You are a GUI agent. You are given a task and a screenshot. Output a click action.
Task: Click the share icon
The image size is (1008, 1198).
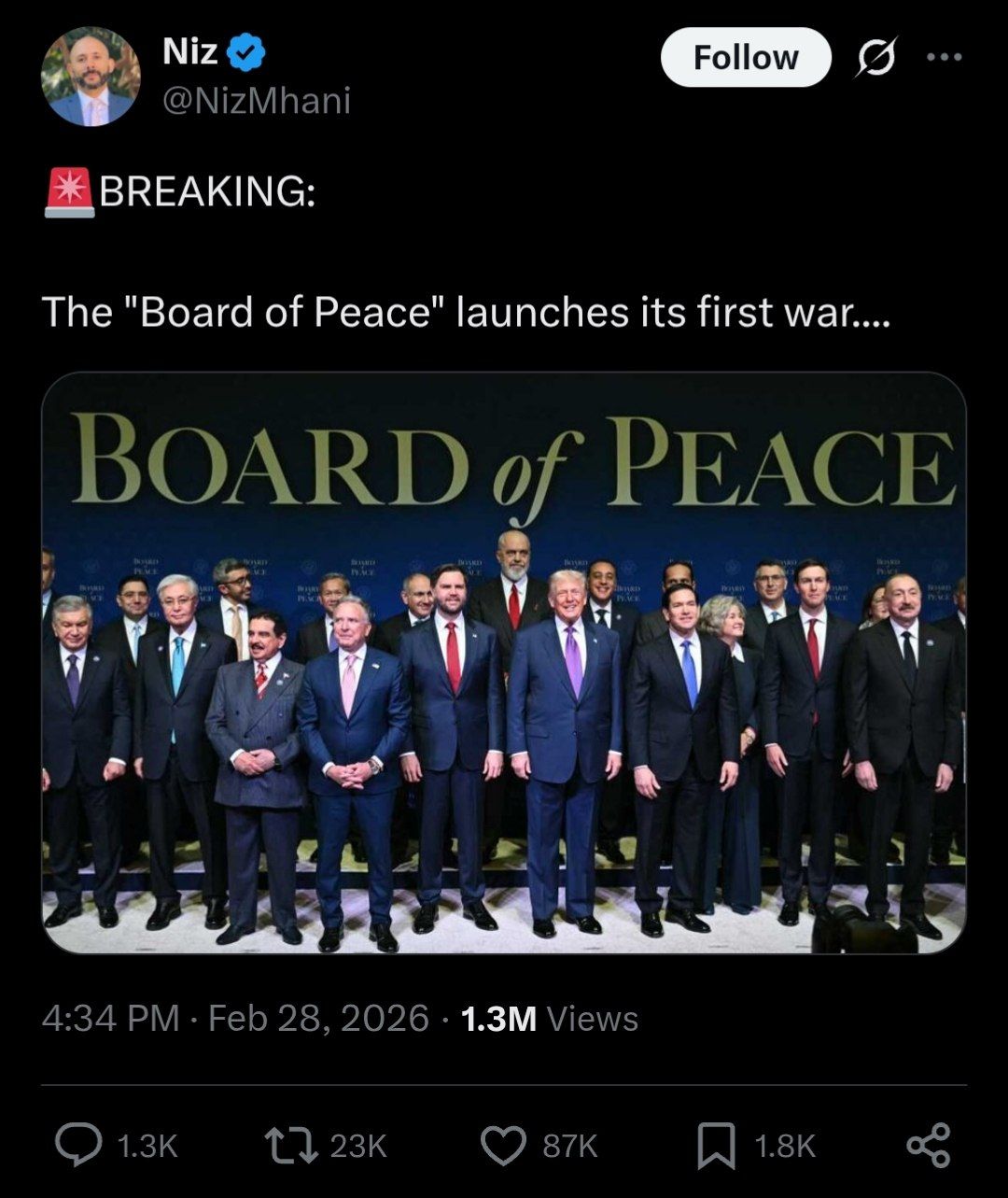929,1145
